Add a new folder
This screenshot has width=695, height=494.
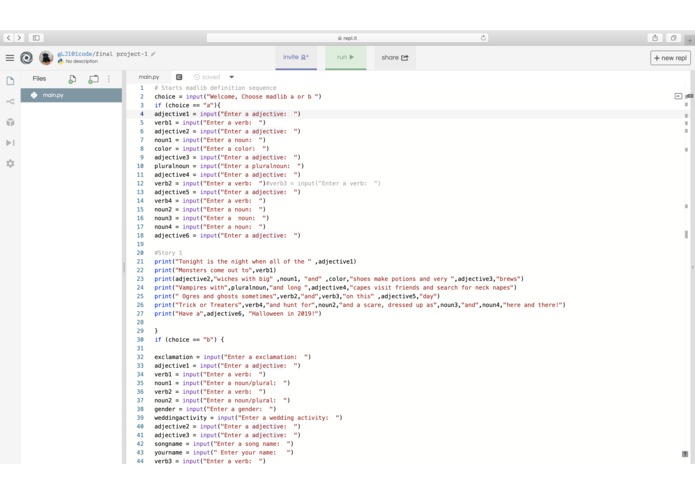93,79
